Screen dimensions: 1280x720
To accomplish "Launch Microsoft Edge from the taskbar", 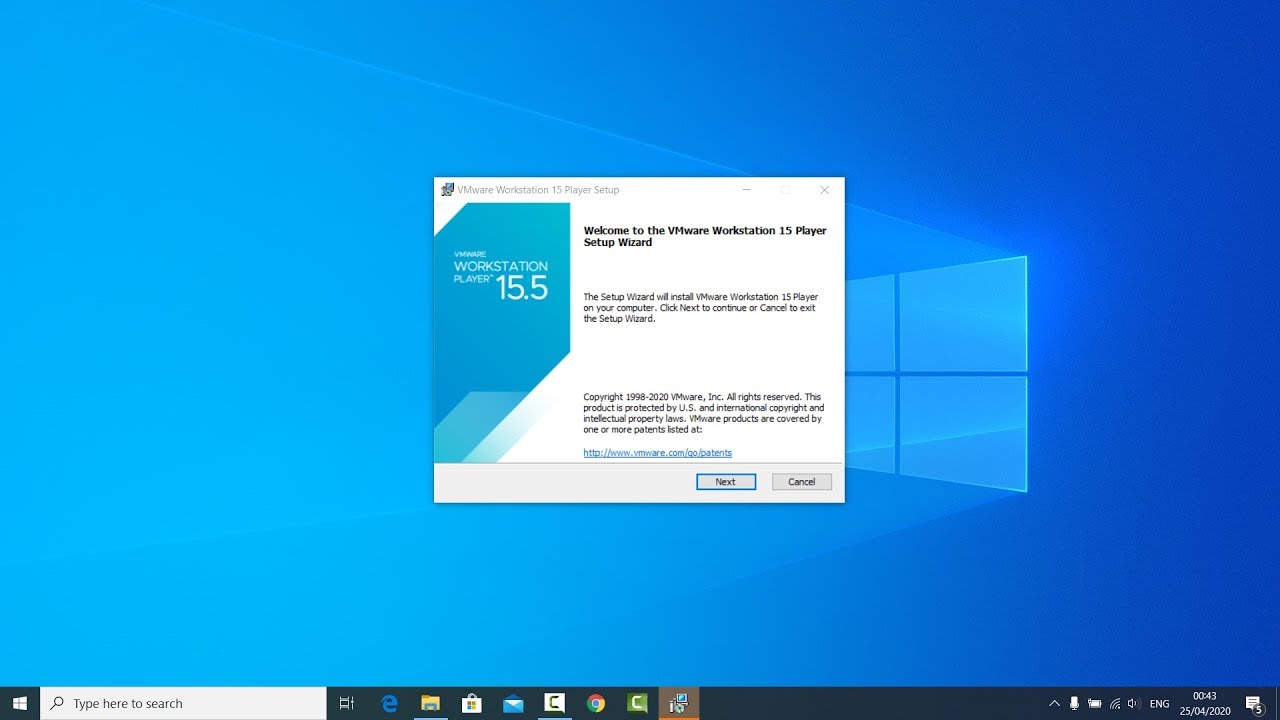I will click(390, 703).
